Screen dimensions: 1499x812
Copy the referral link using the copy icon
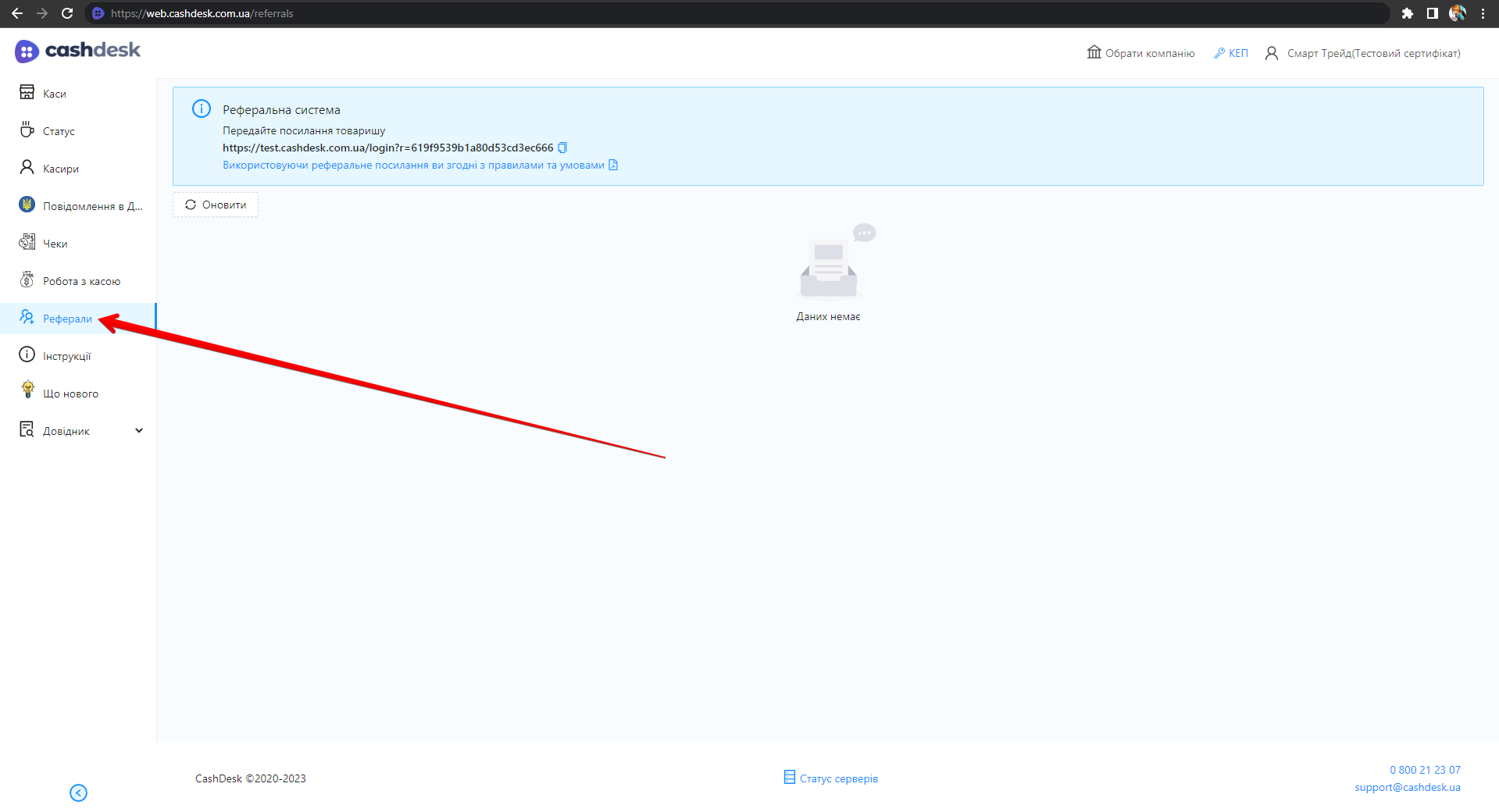point(562,148)
